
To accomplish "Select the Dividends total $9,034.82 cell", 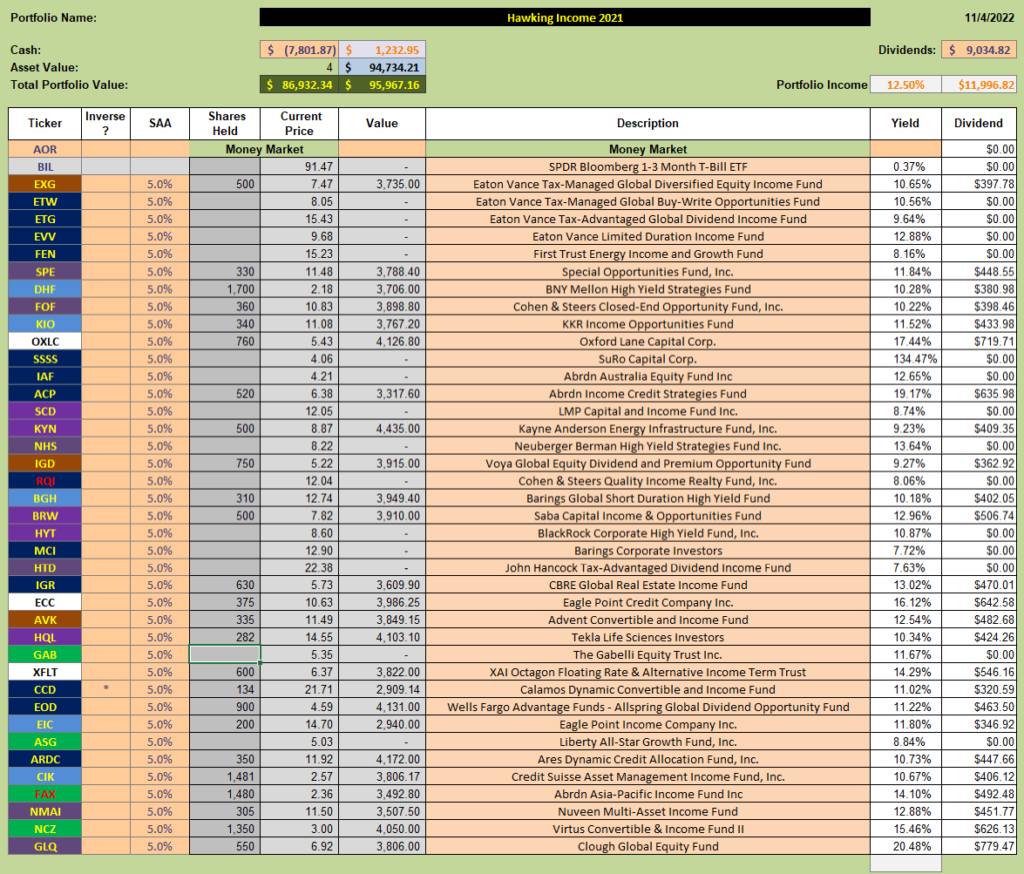I will pos(978,50).
